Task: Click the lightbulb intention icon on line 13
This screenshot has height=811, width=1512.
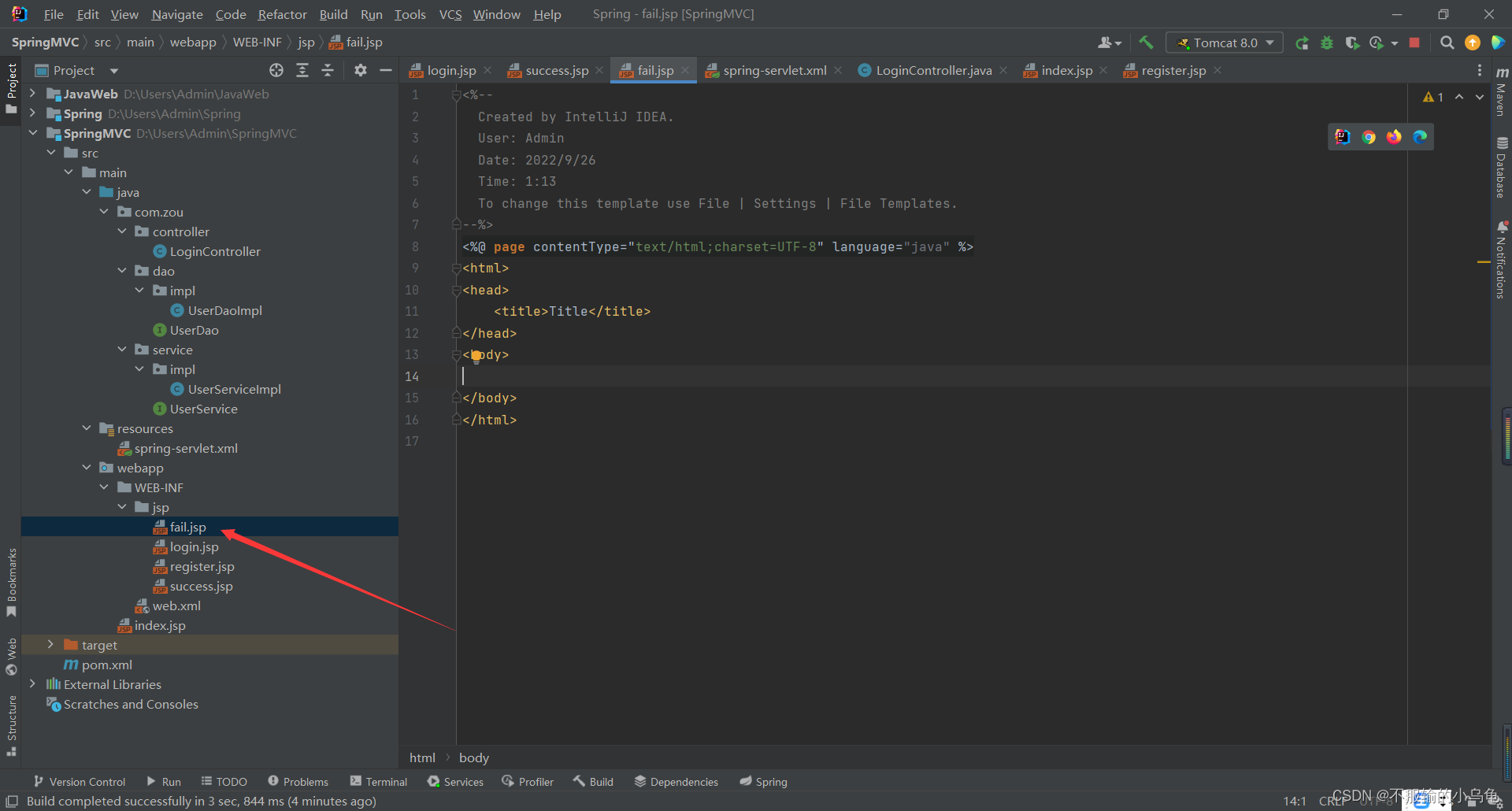Action: tap(476, 356)
